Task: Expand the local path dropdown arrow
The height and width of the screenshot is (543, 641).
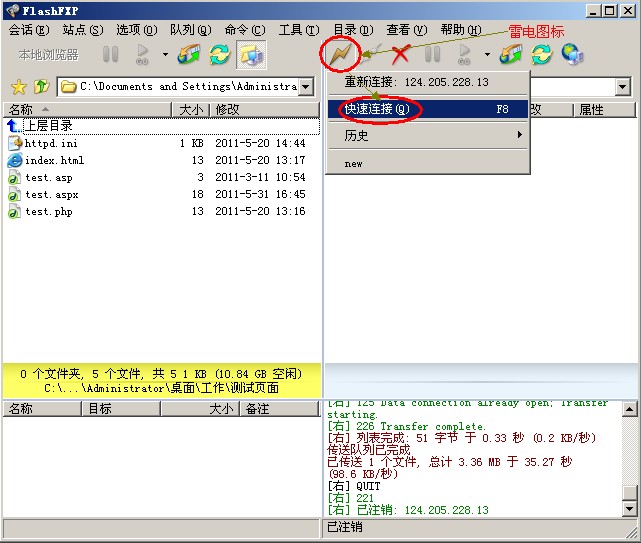Action: 306,87
